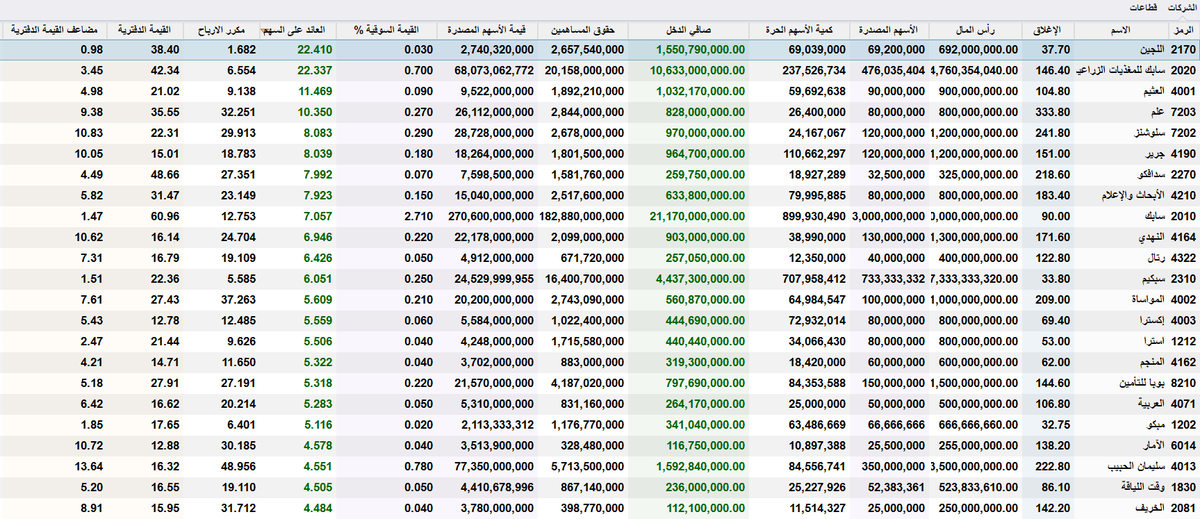Sort by مضاعف القيمة الدفترية column header
This screenshot has width=1200, height=519.
pyautogui.click(x=52, y=31)
